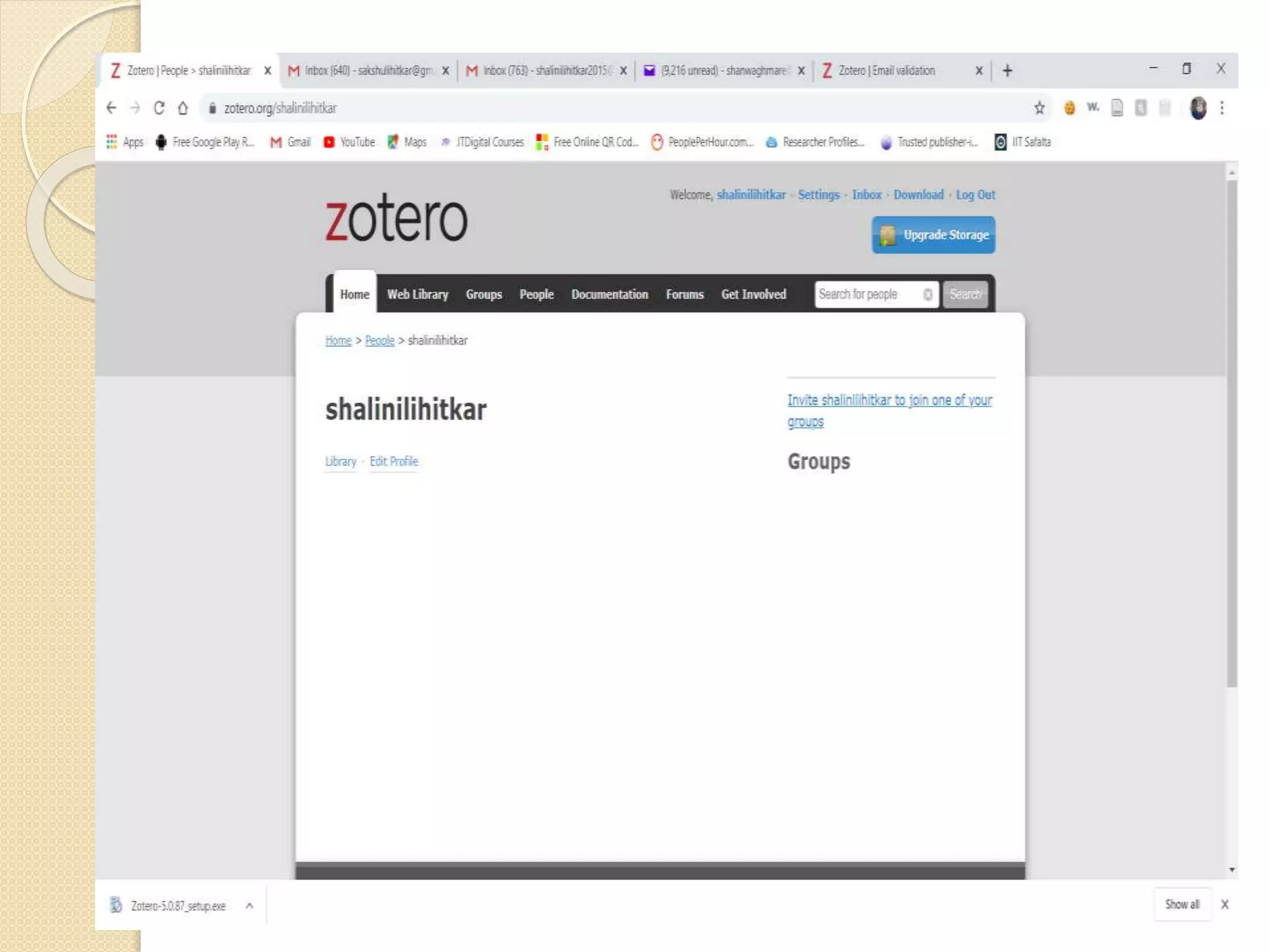The height and width of the screenshot is (952, 1270).
Task: Click the Edit Profile link
Action: click(x=394, y=461)
